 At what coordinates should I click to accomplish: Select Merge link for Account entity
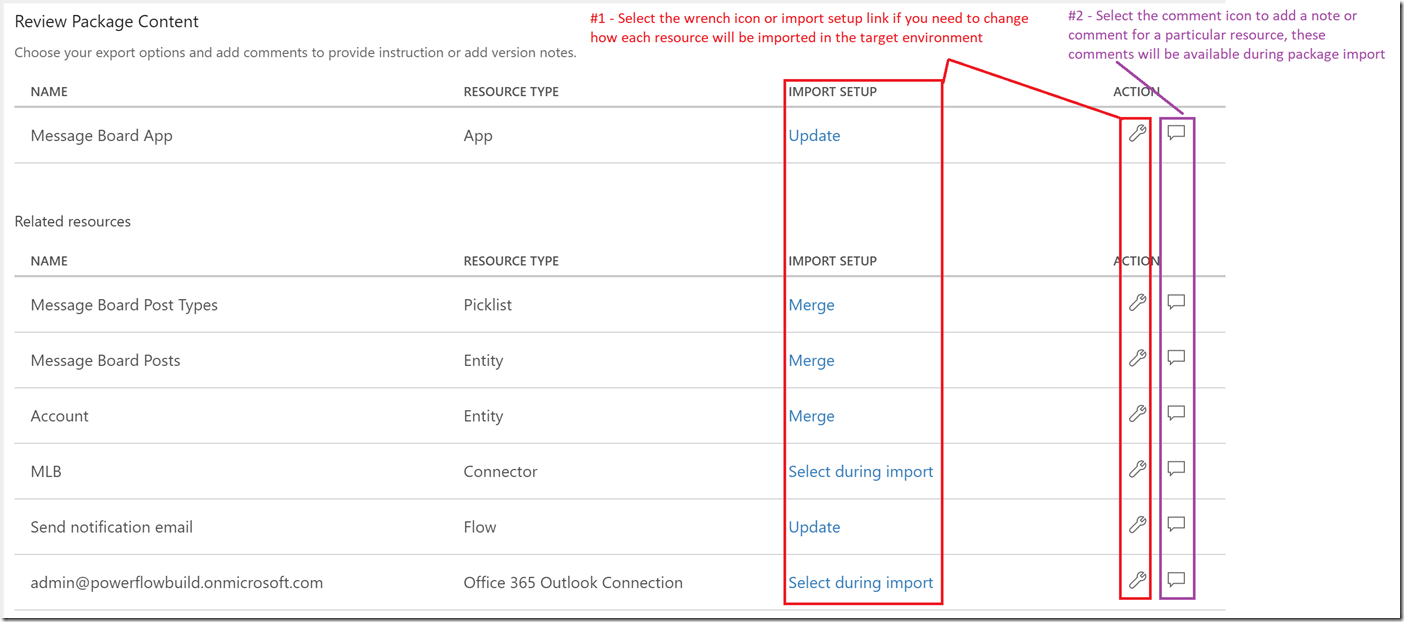811,416
